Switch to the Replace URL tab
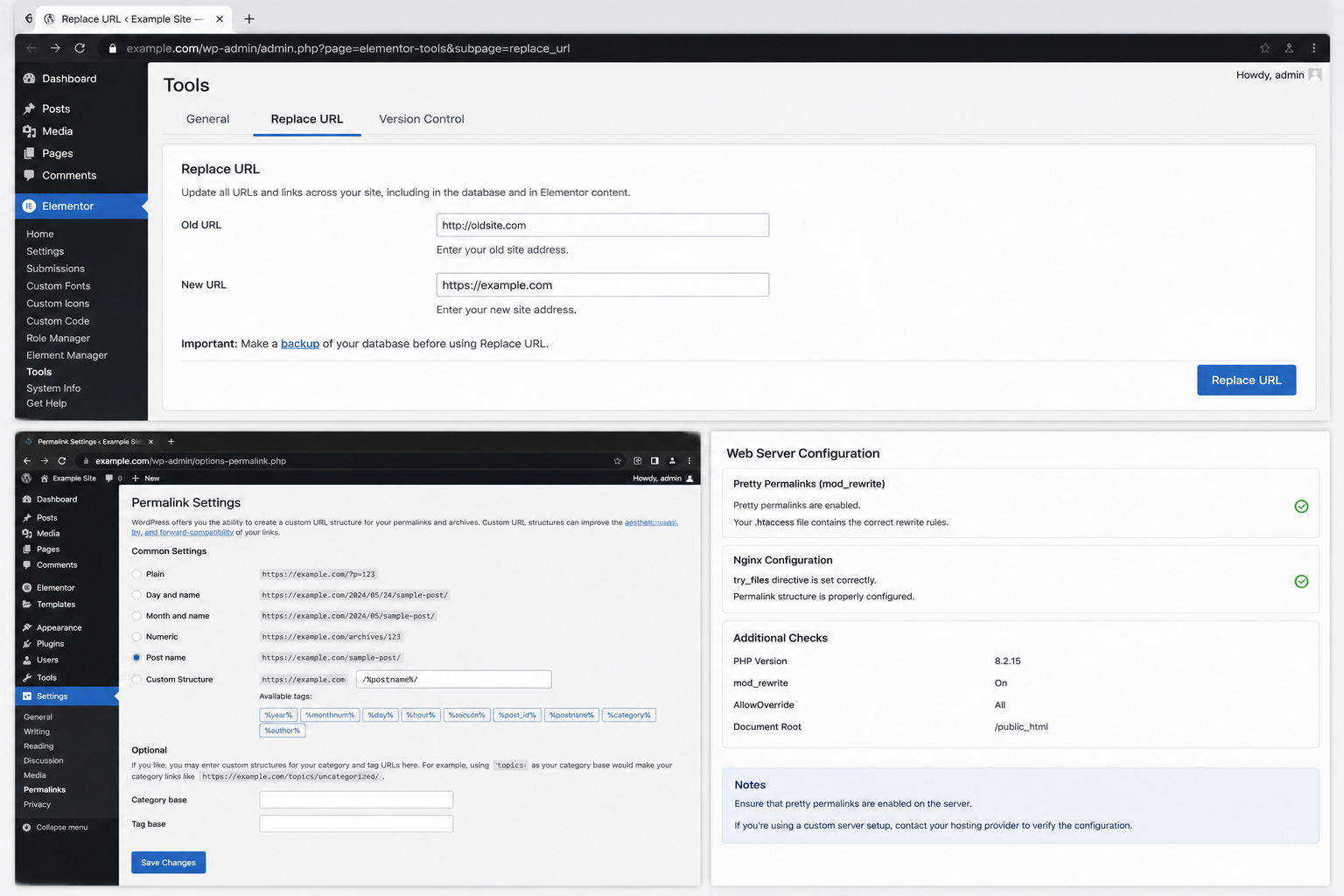 click(x=307, y=119)
